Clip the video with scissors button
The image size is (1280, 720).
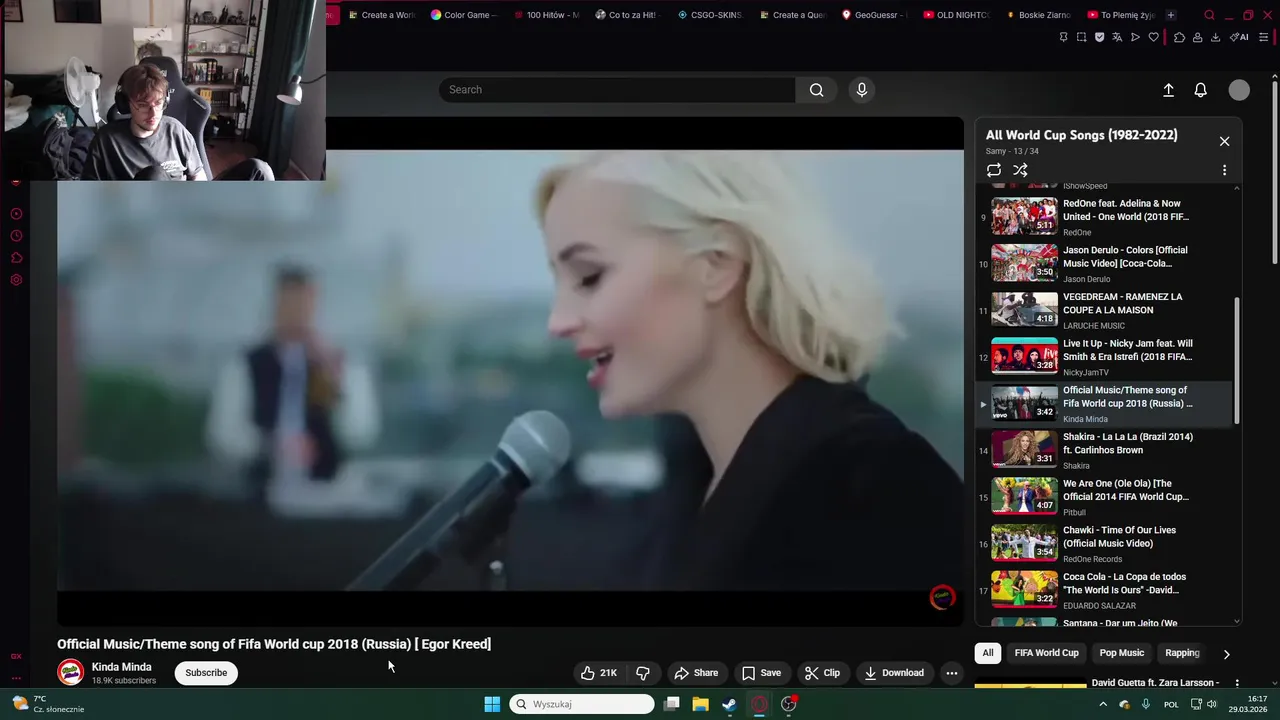point(822,673)
